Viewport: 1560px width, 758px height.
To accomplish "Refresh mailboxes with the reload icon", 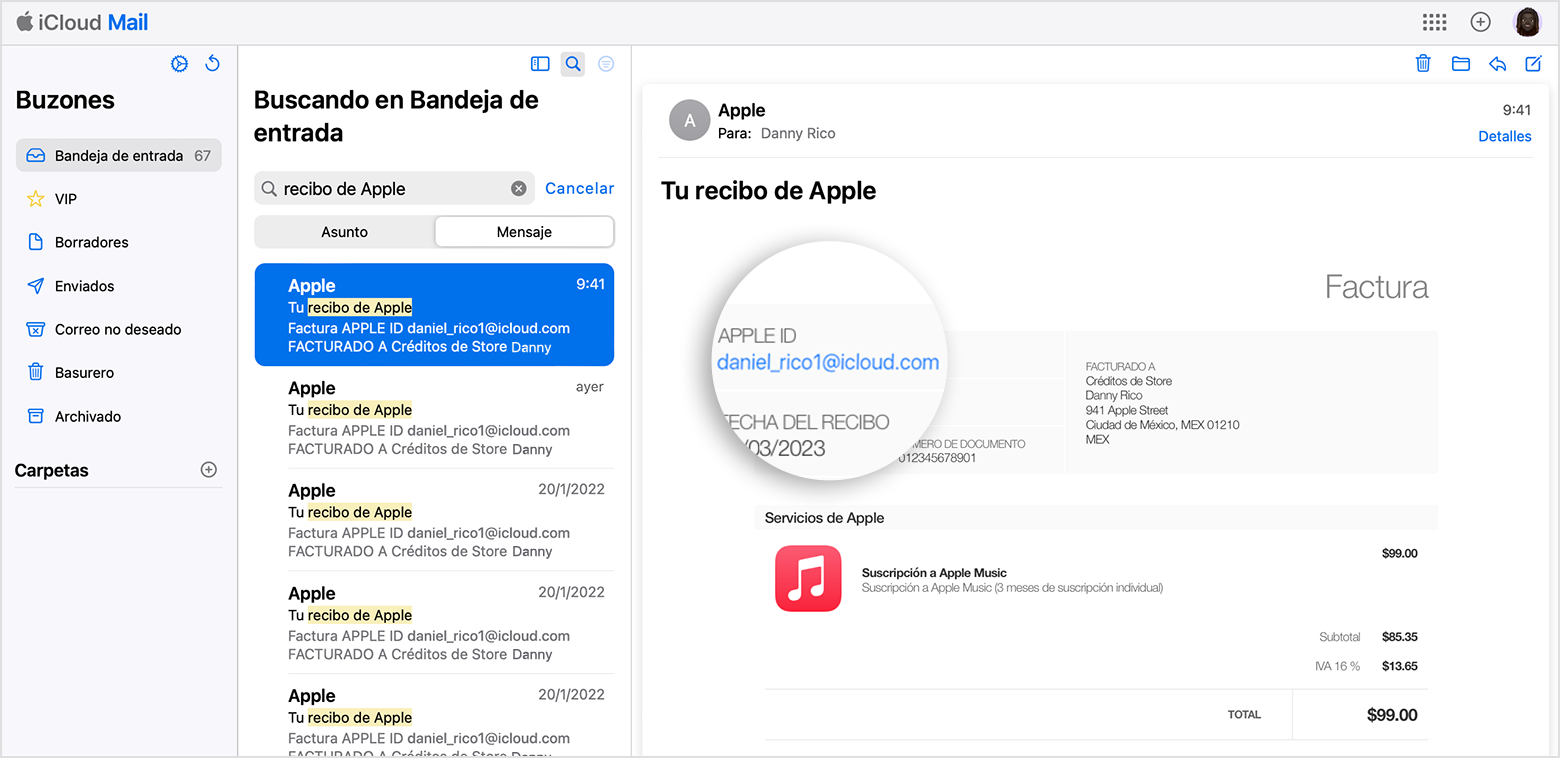I will [212, 64].
